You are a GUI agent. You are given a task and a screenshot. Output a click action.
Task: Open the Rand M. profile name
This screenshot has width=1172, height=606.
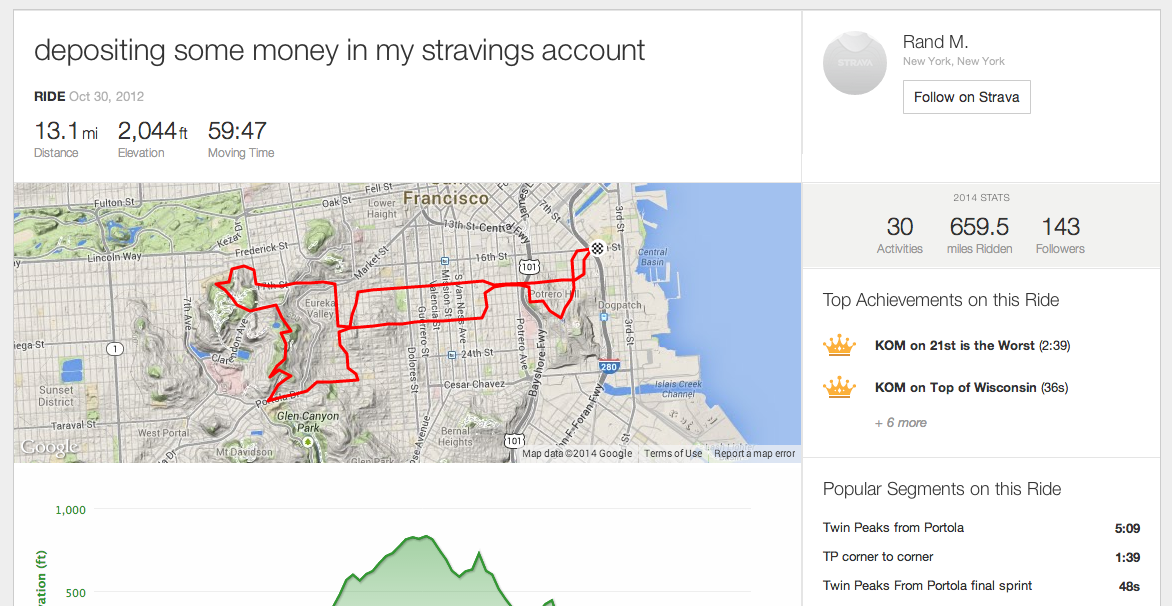click(x=934, y=42)
